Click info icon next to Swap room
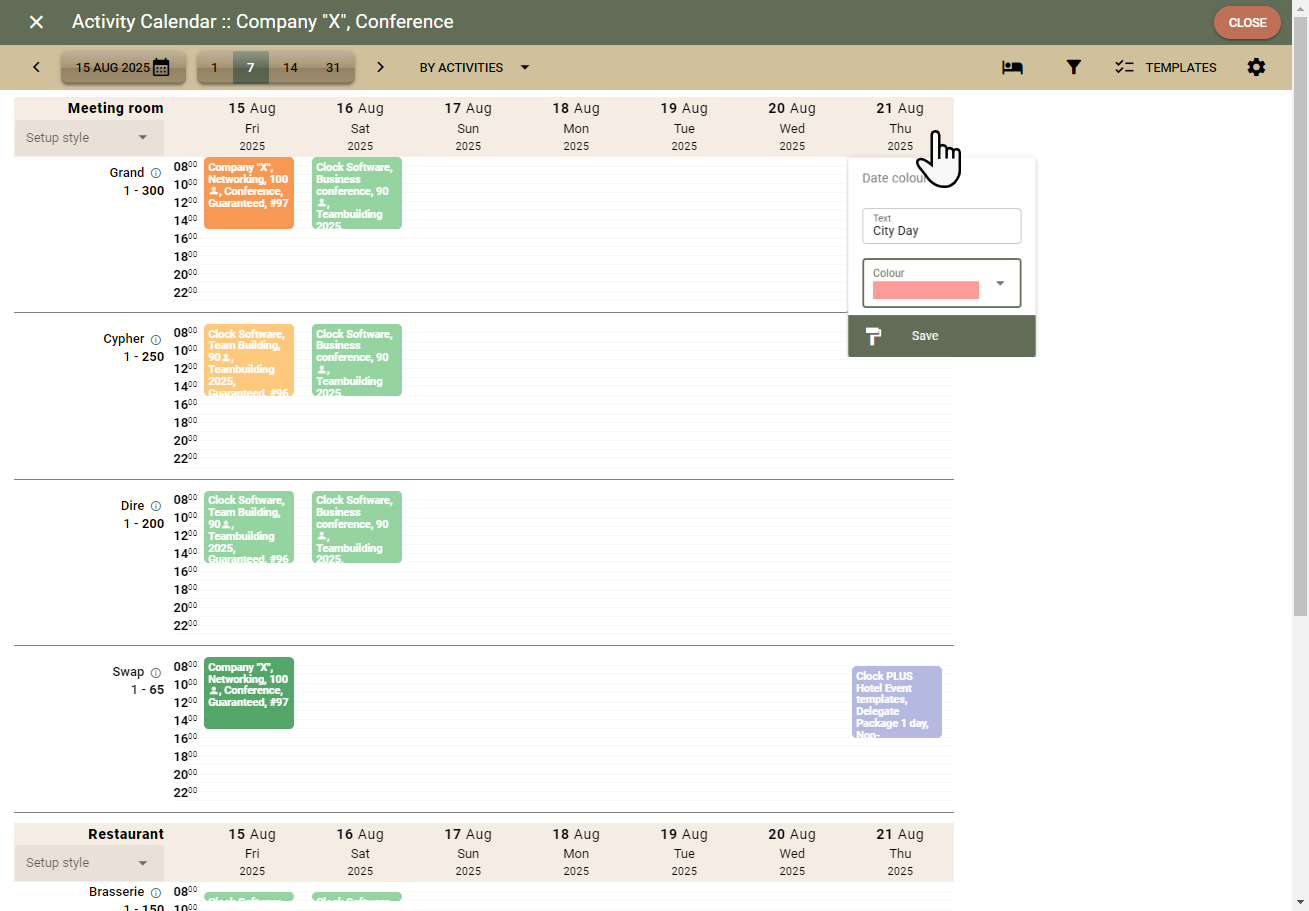This screenshot has height=911, width=1309. (155, 673)
